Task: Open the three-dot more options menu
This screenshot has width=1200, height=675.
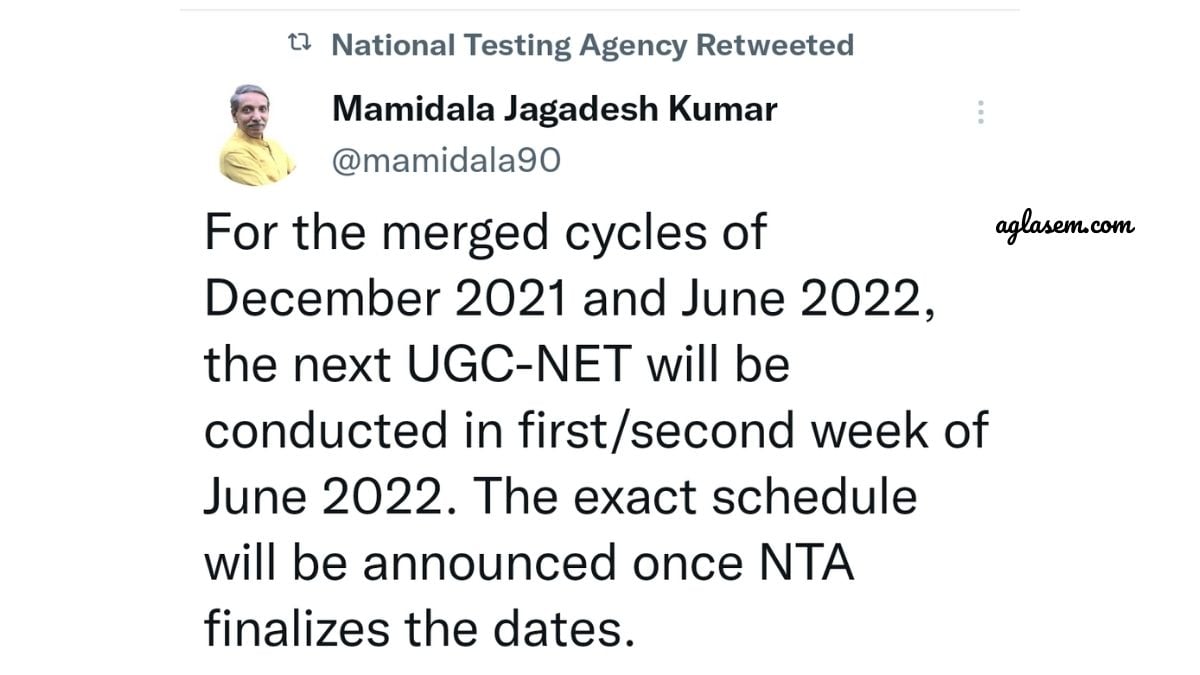Action: coord(980,112)
